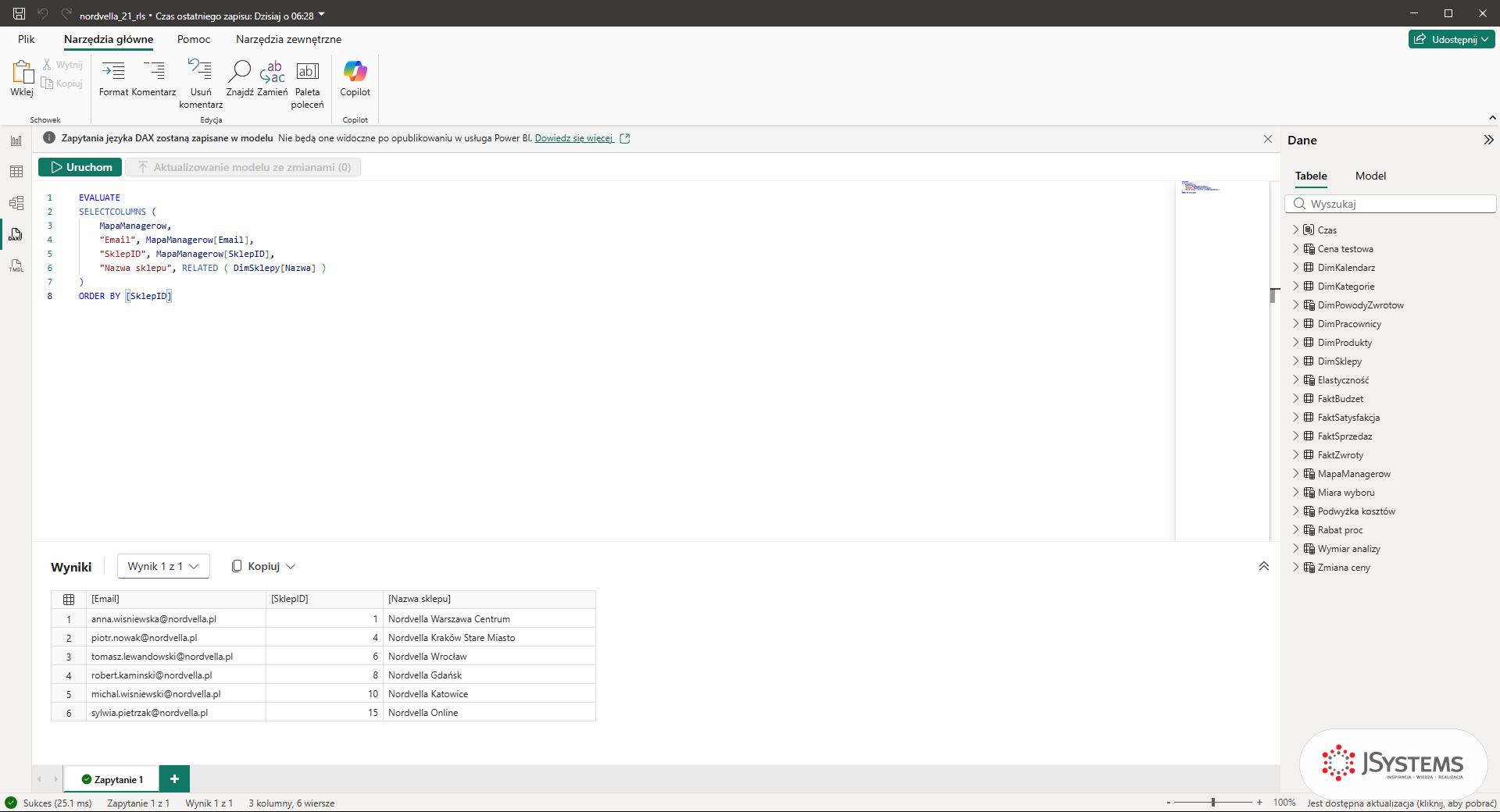Adjust the zoom slider in status bar
Viewport: 1500px width, 812px height.
click(1213, 803)
